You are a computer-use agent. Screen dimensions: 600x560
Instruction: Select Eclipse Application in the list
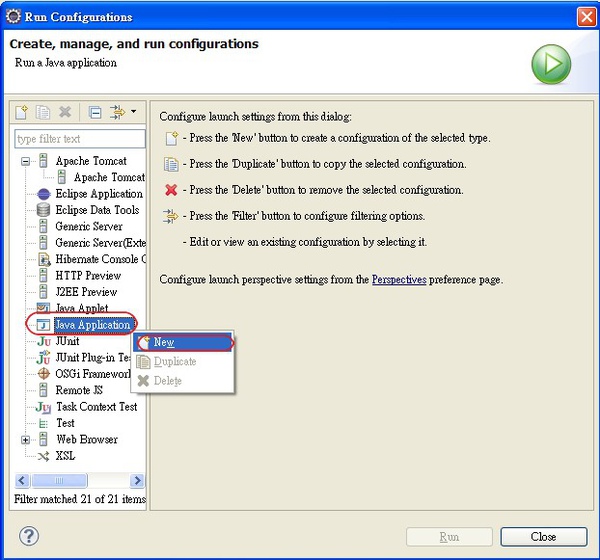[99, 194]
